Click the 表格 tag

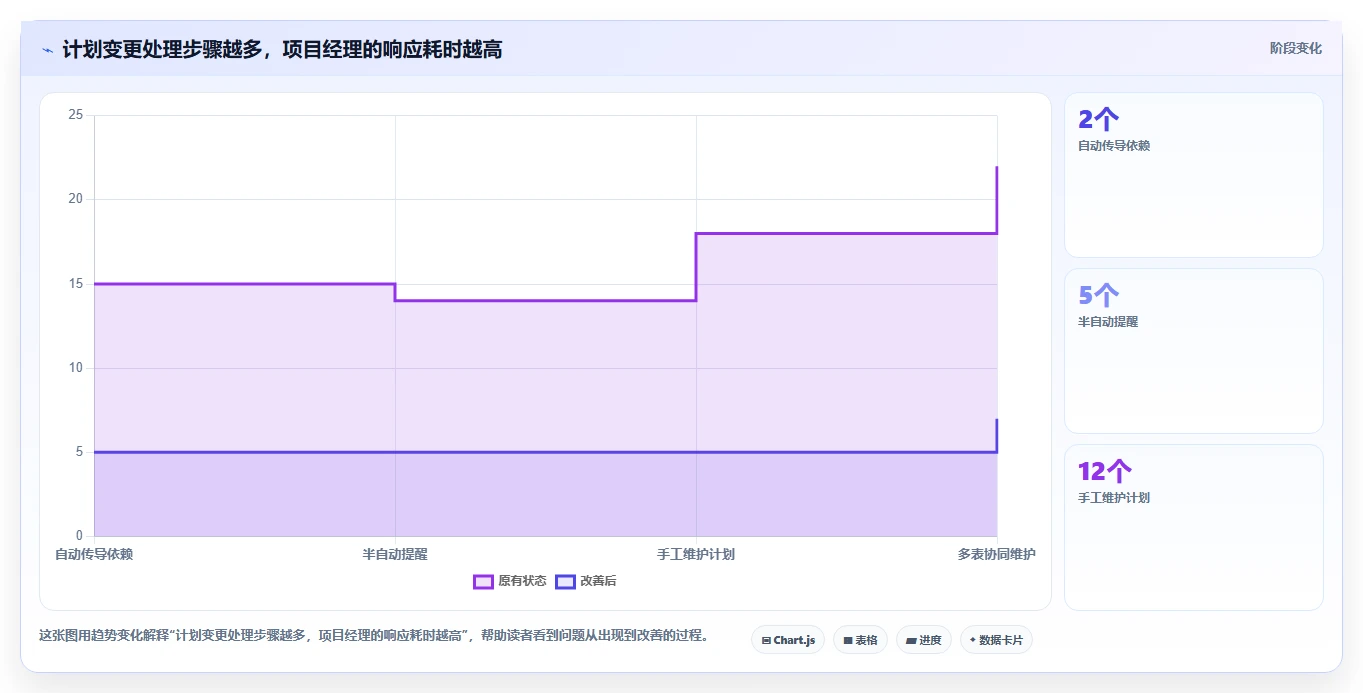pyautogui.click(x=860, y=640)
